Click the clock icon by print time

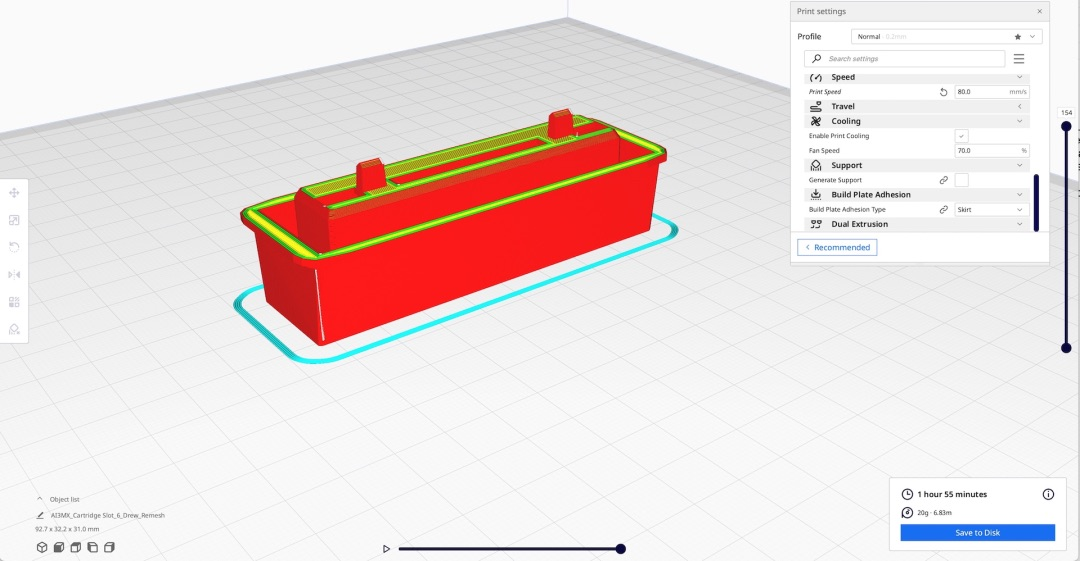907,494
